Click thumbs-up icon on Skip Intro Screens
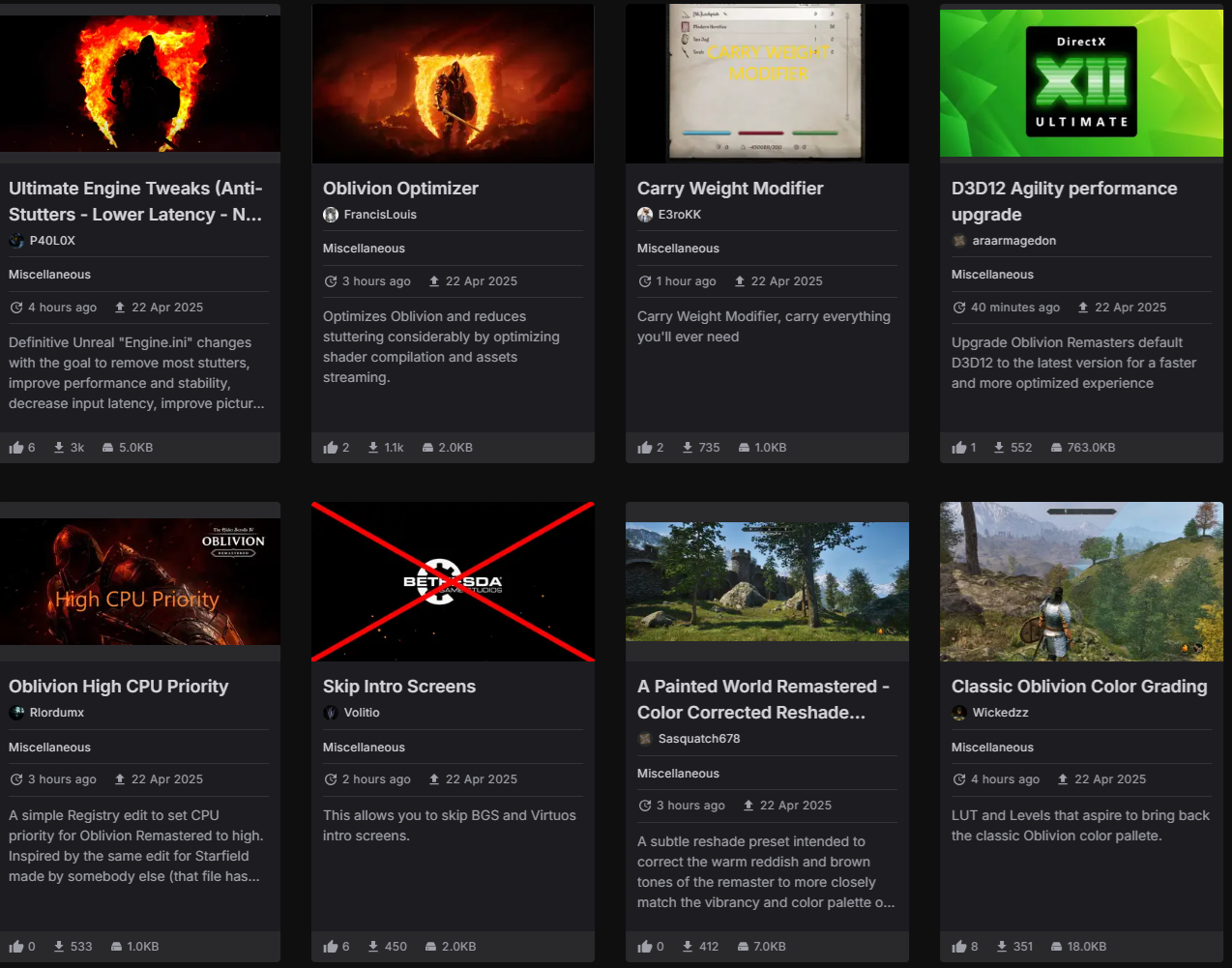This screenshot has height=968, width=1232. point(331,947)
